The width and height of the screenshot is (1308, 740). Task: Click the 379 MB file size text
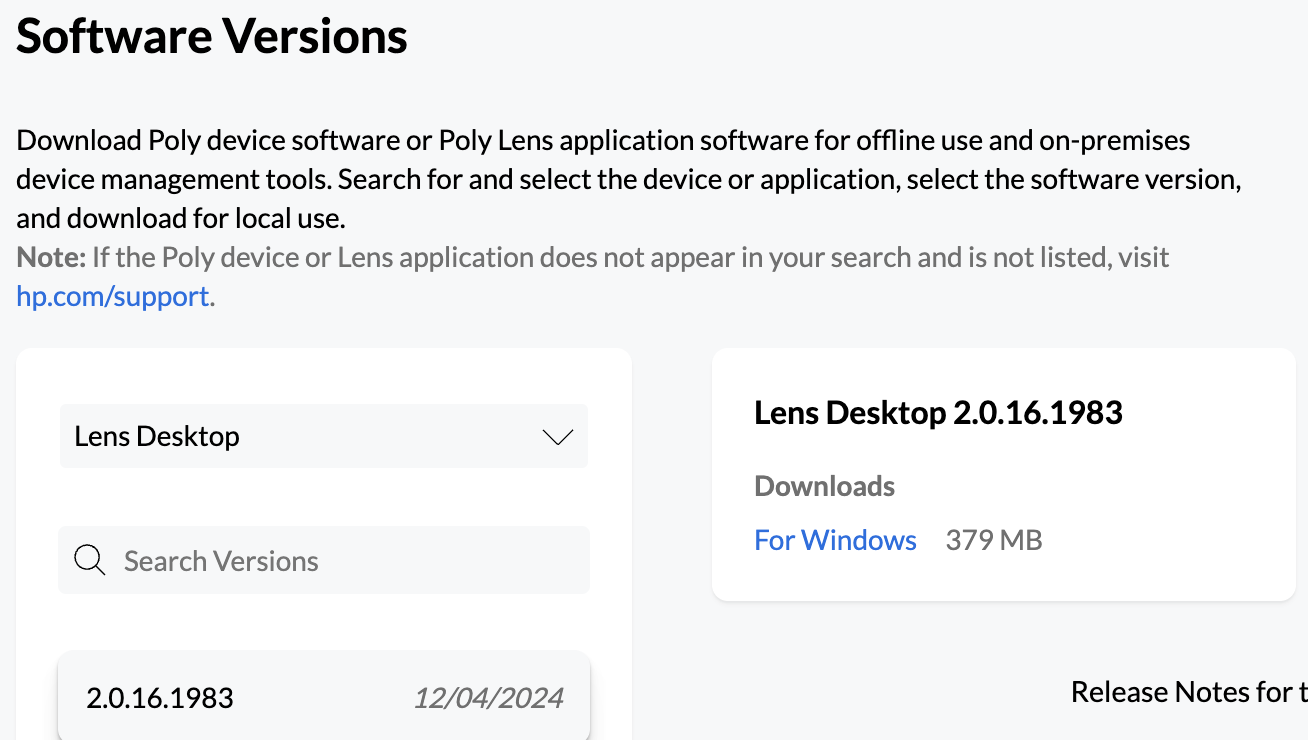(993, 540)
